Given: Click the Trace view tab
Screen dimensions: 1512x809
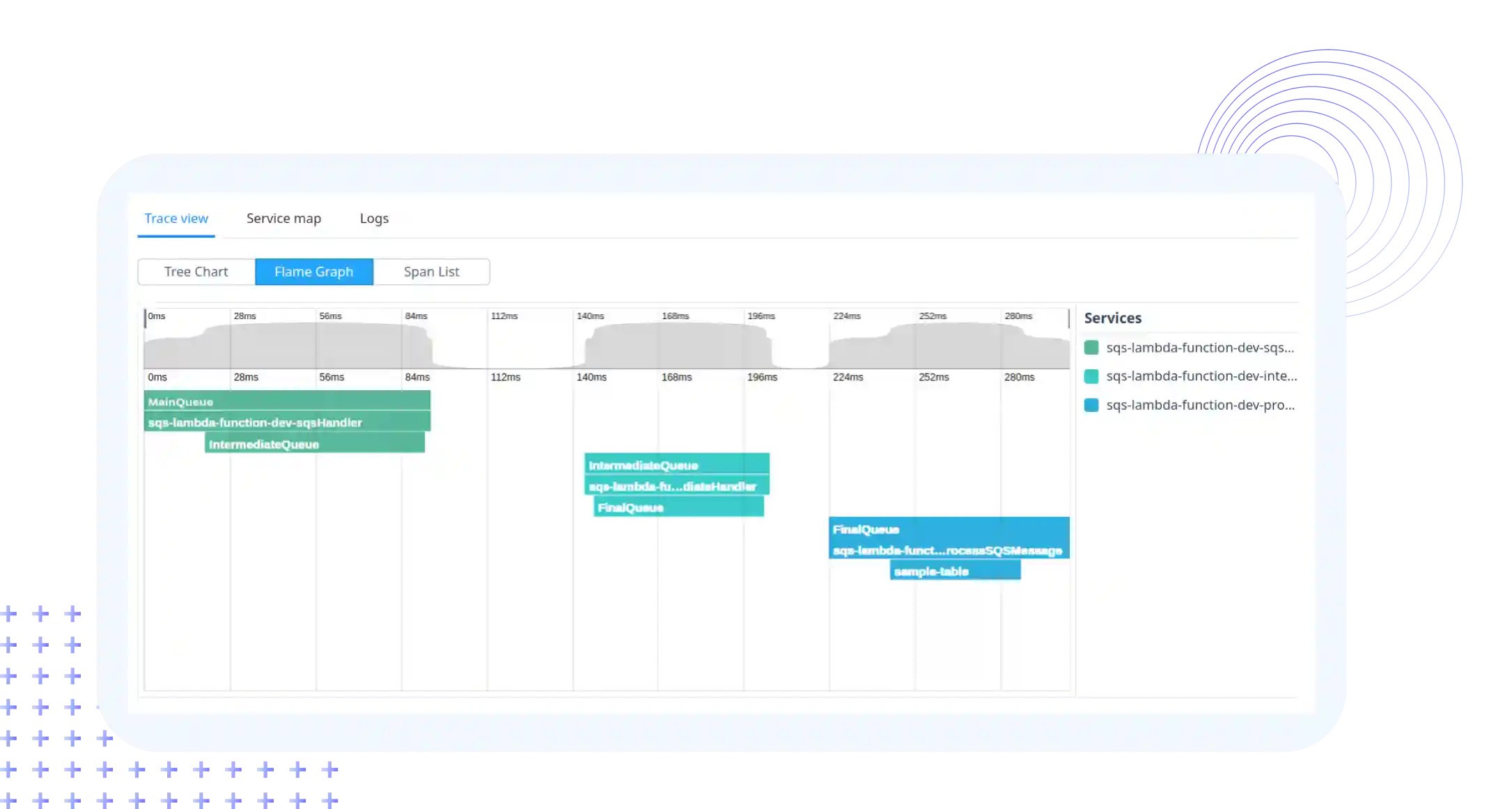Looking at the screenshot, I should 176,218.
